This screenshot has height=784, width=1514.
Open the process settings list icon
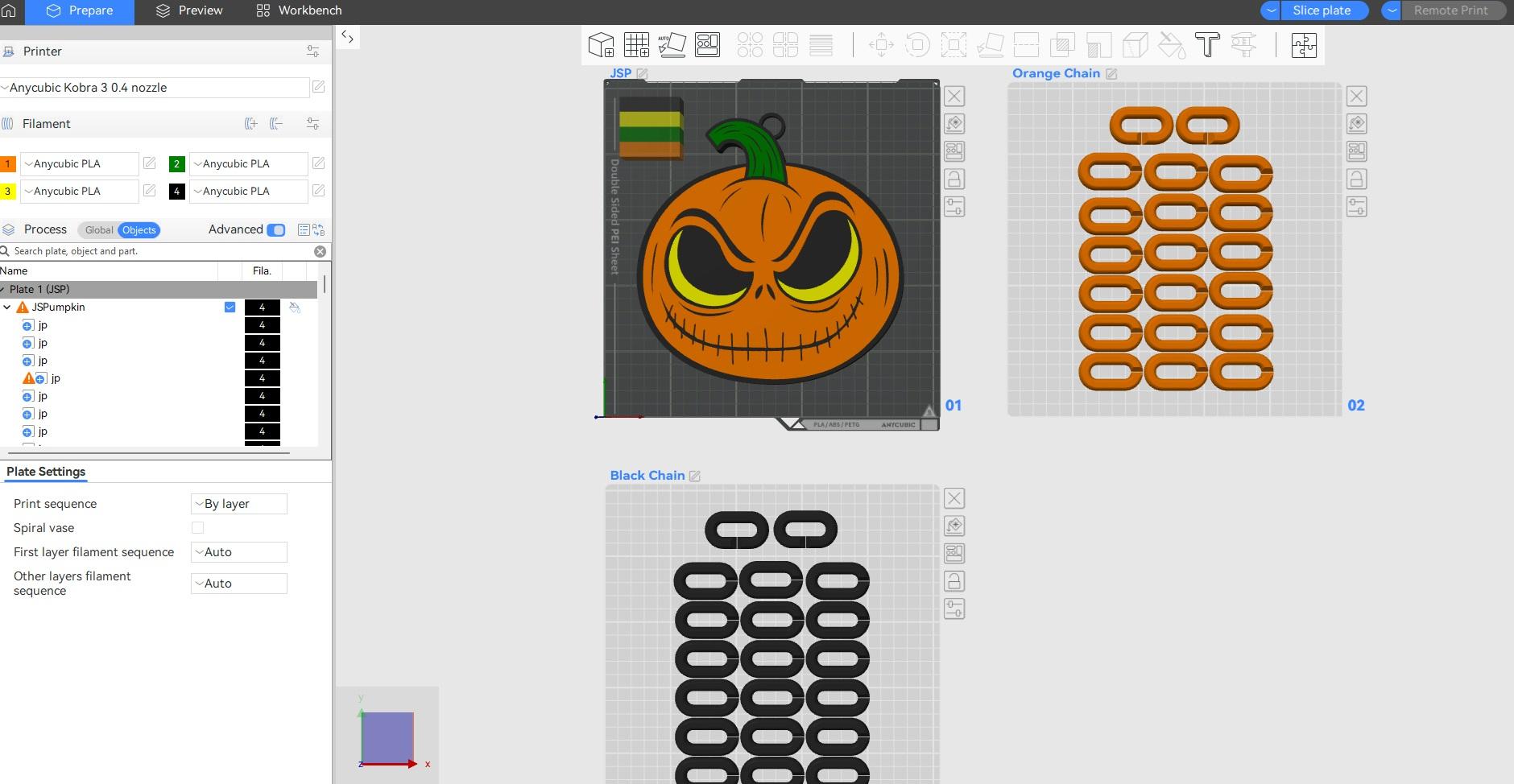304,230
